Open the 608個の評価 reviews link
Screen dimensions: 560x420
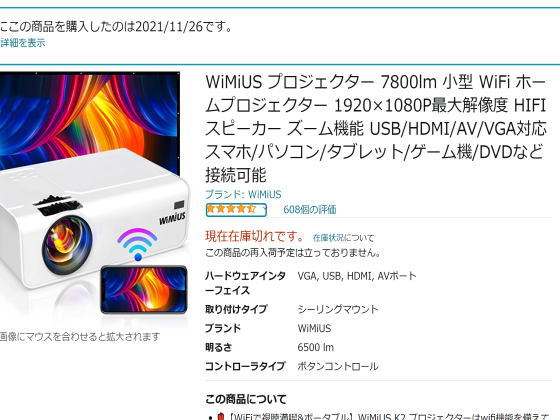click(310, 210)
